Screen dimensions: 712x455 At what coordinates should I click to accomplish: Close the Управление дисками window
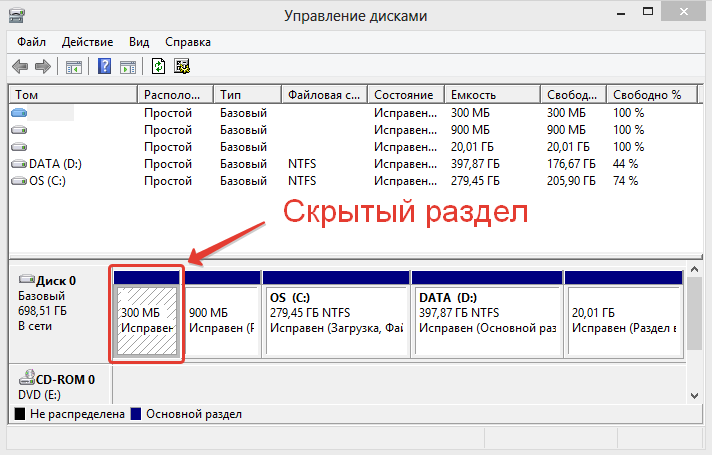683,12
